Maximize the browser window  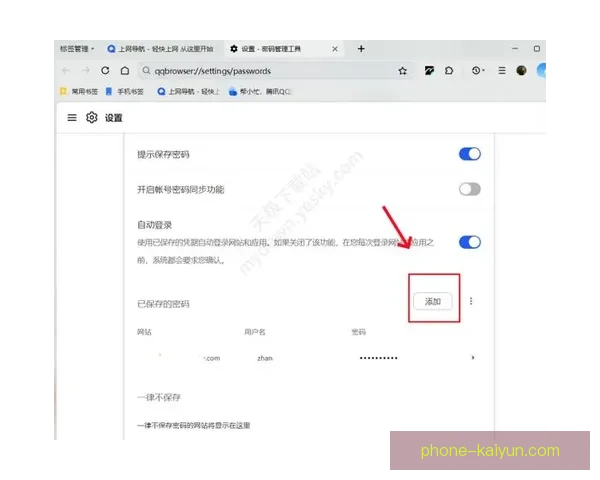pyautogui.click(x=537, y=49)
